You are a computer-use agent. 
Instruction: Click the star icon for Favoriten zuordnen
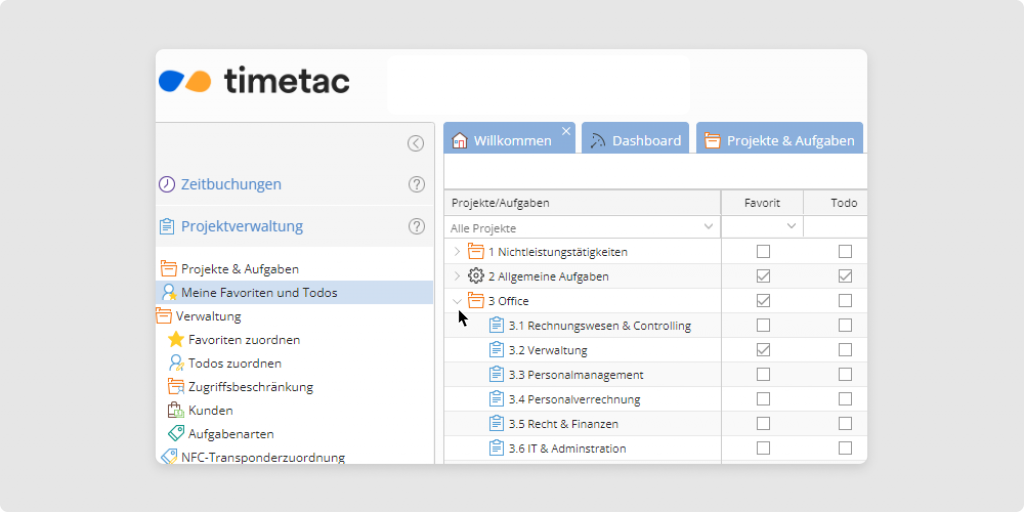(x=176, y=340)
